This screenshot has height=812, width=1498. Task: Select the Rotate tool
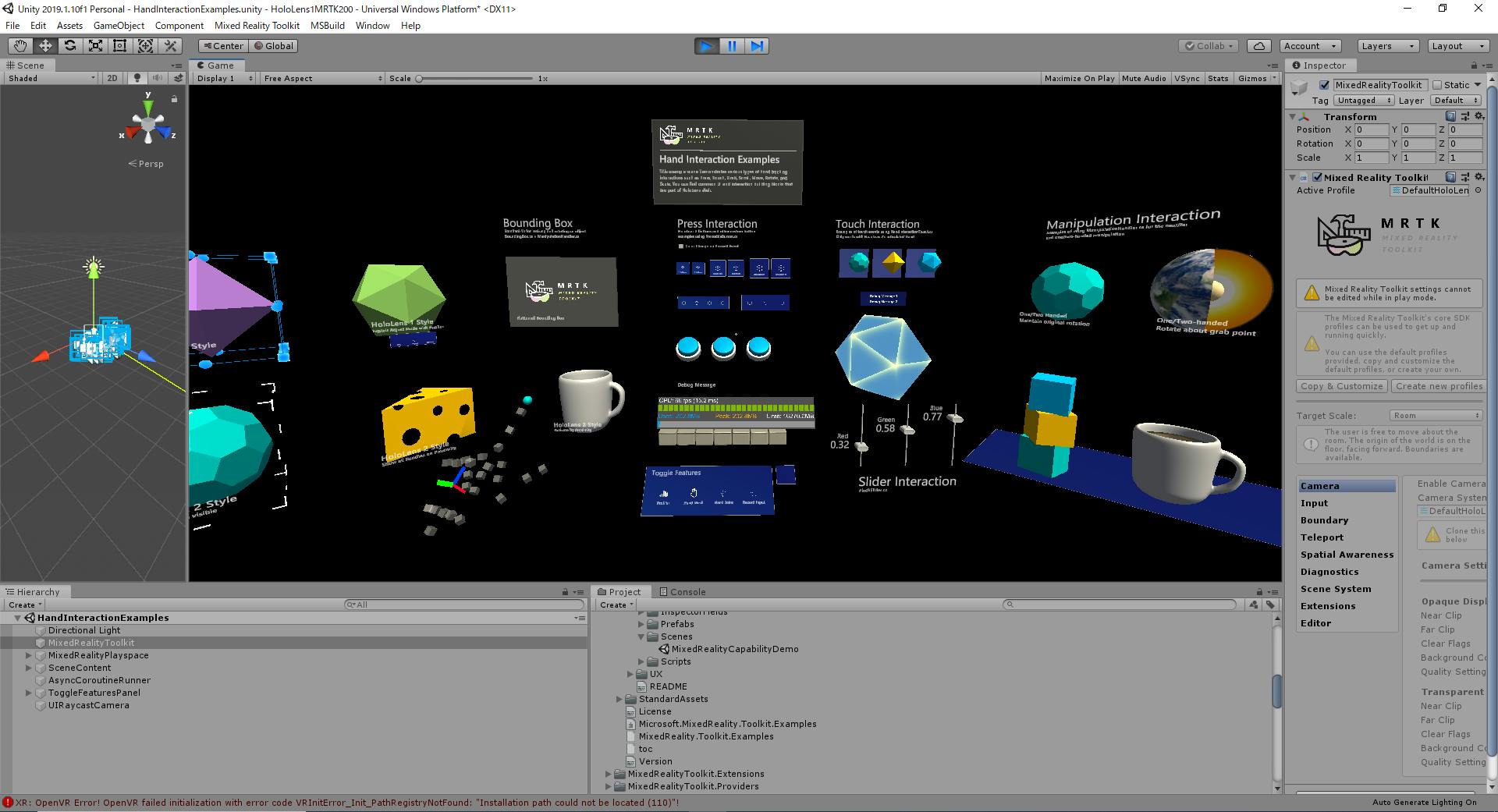pos(70,46)
